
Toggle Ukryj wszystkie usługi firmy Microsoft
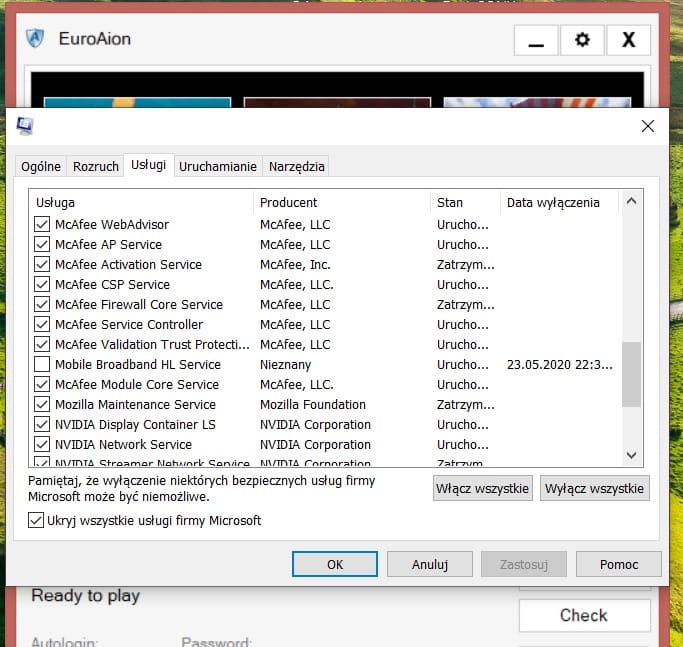click(37, 520)
